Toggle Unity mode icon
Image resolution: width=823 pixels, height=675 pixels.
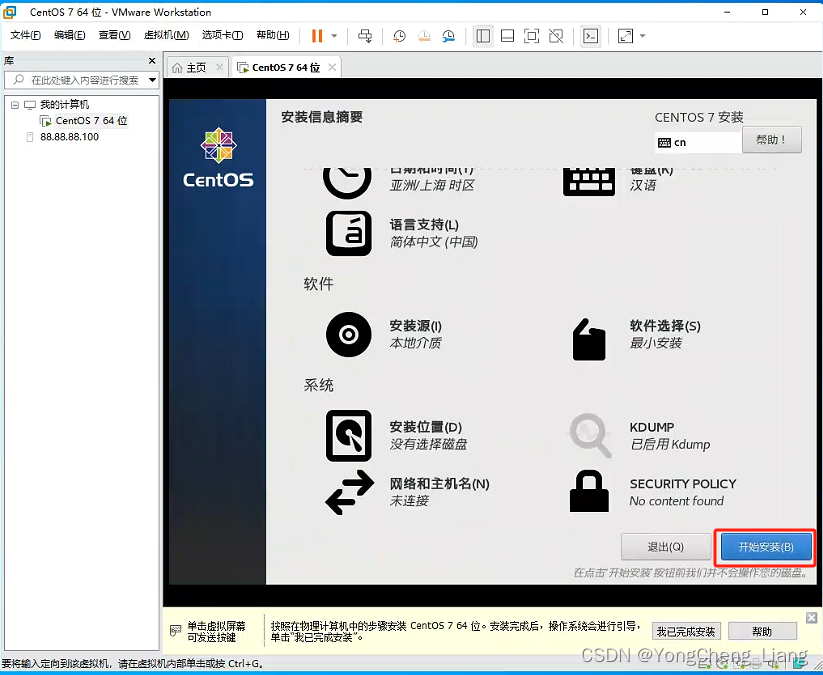pos(556,36)
